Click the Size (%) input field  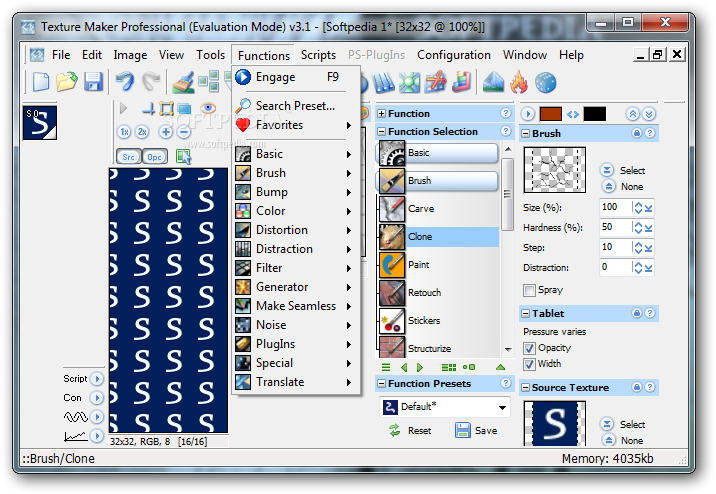615,207
